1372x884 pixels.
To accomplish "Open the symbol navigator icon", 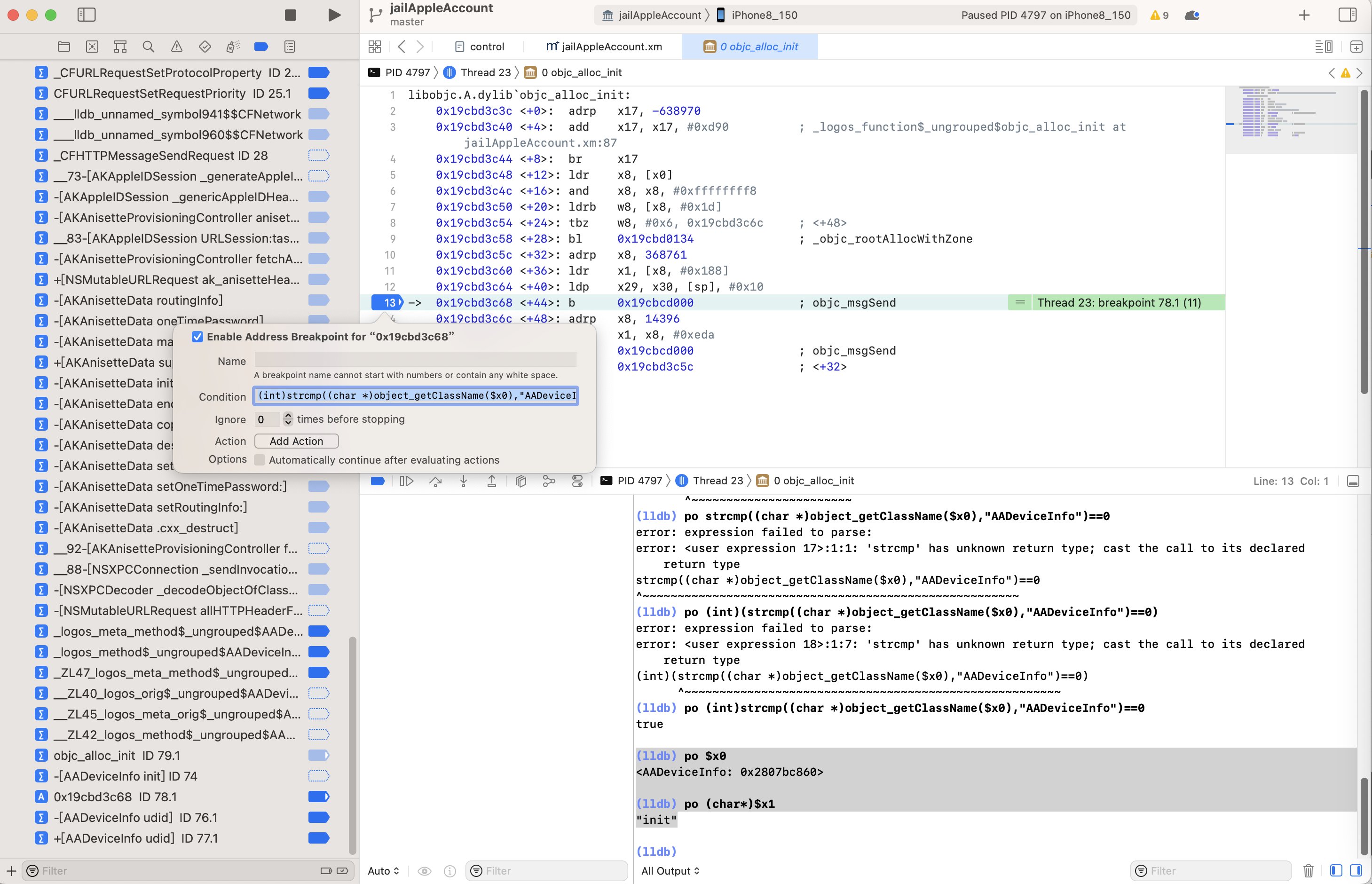I will [x=120, y=47].
